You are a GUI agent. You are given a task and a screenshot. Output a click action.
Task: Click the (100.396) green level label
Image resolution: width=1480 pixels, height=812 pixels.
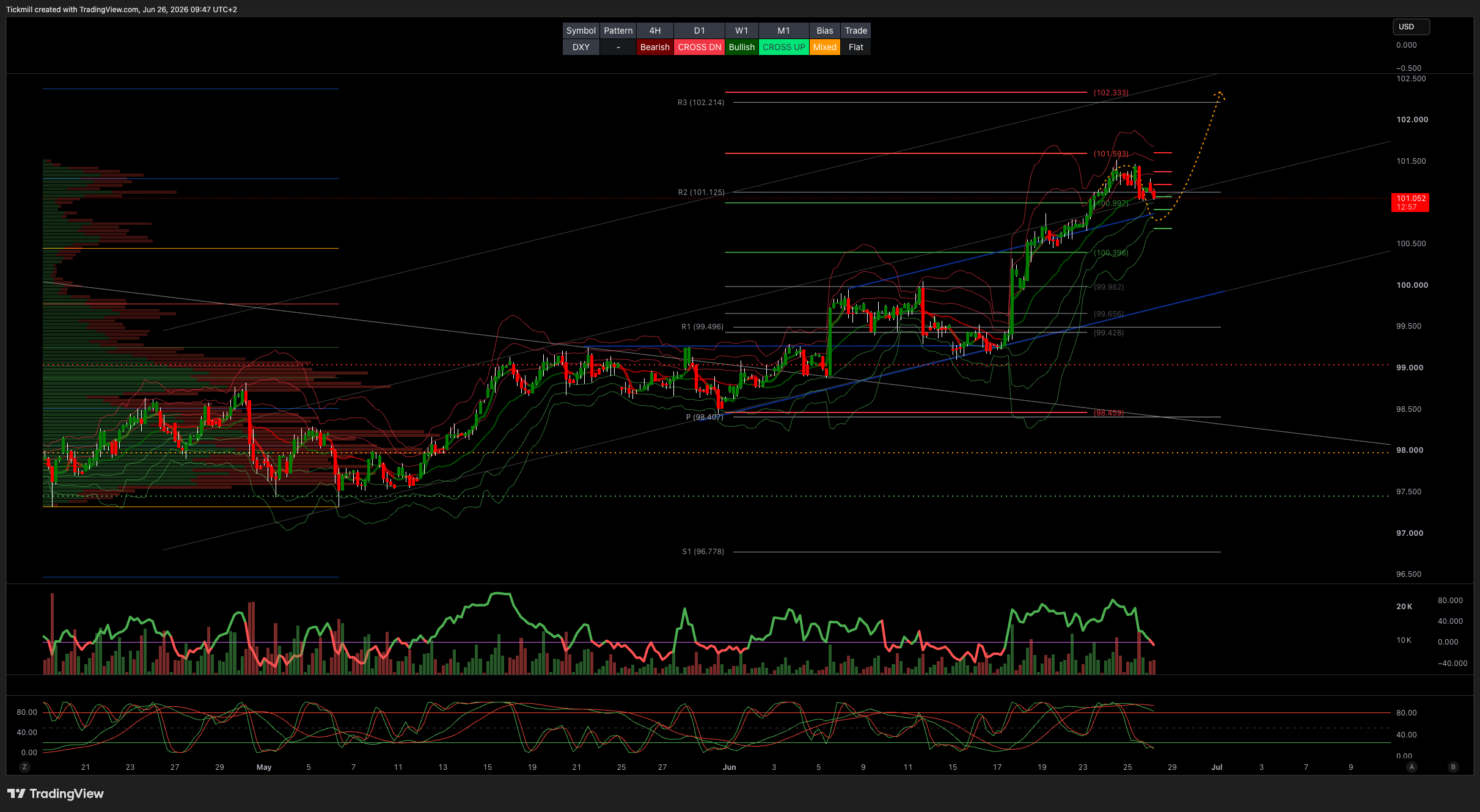click(1111, 253)
